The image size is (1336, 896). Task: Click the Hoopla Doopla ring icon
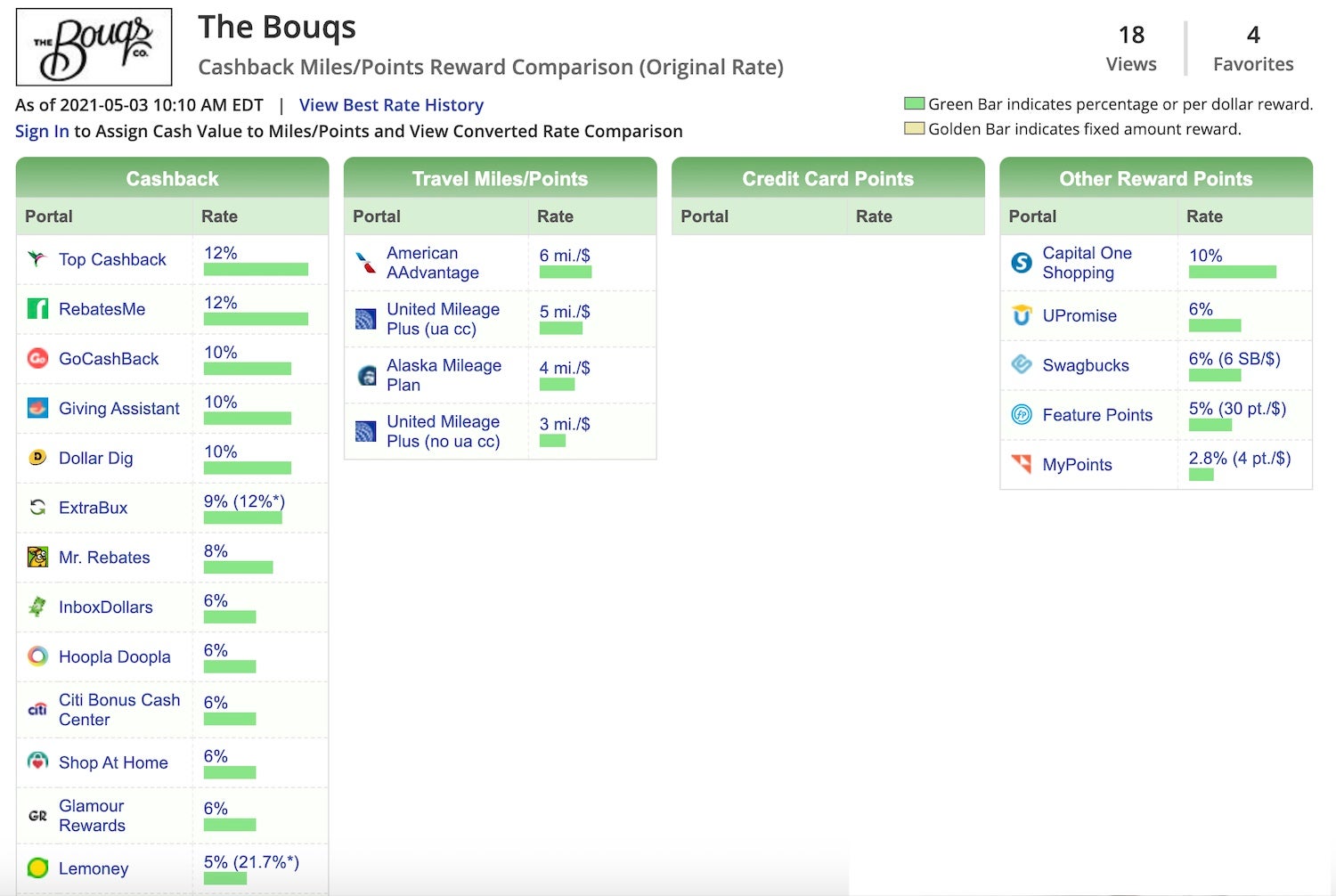coord(37,656)
